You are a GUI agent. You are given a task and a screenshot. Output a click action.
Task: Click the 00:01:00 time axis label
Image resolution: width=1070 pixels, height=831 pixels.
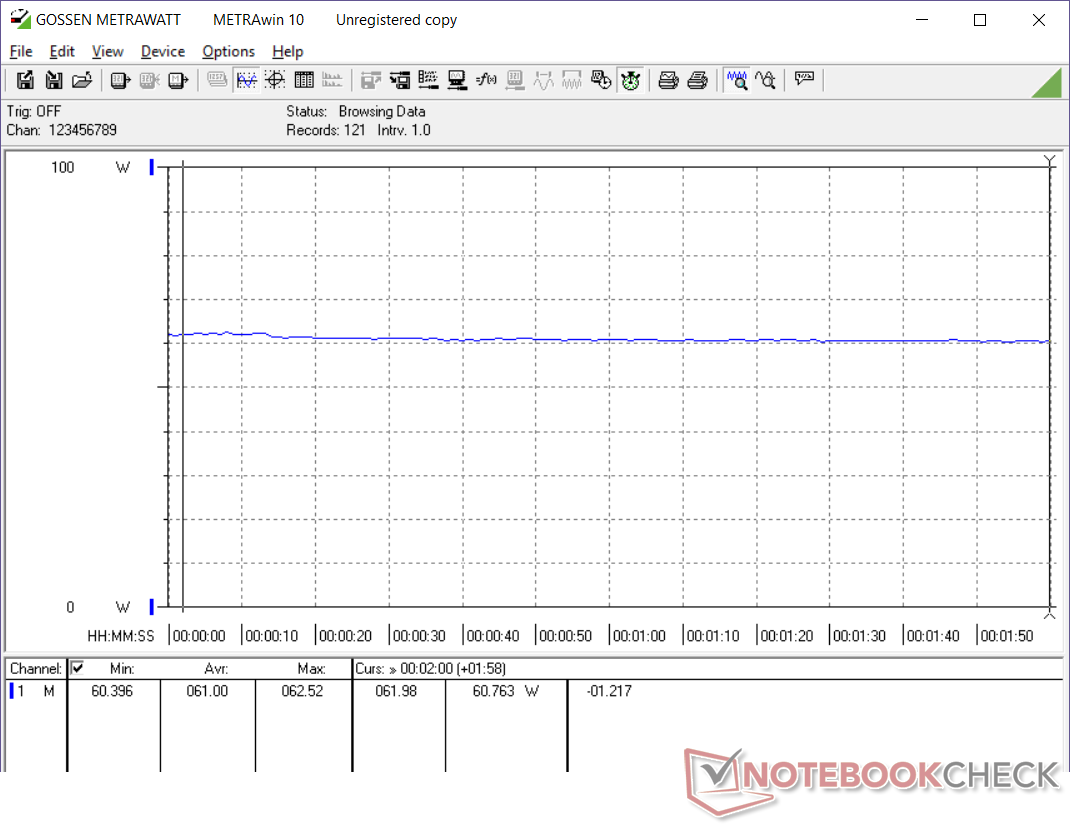coord(639,636)
